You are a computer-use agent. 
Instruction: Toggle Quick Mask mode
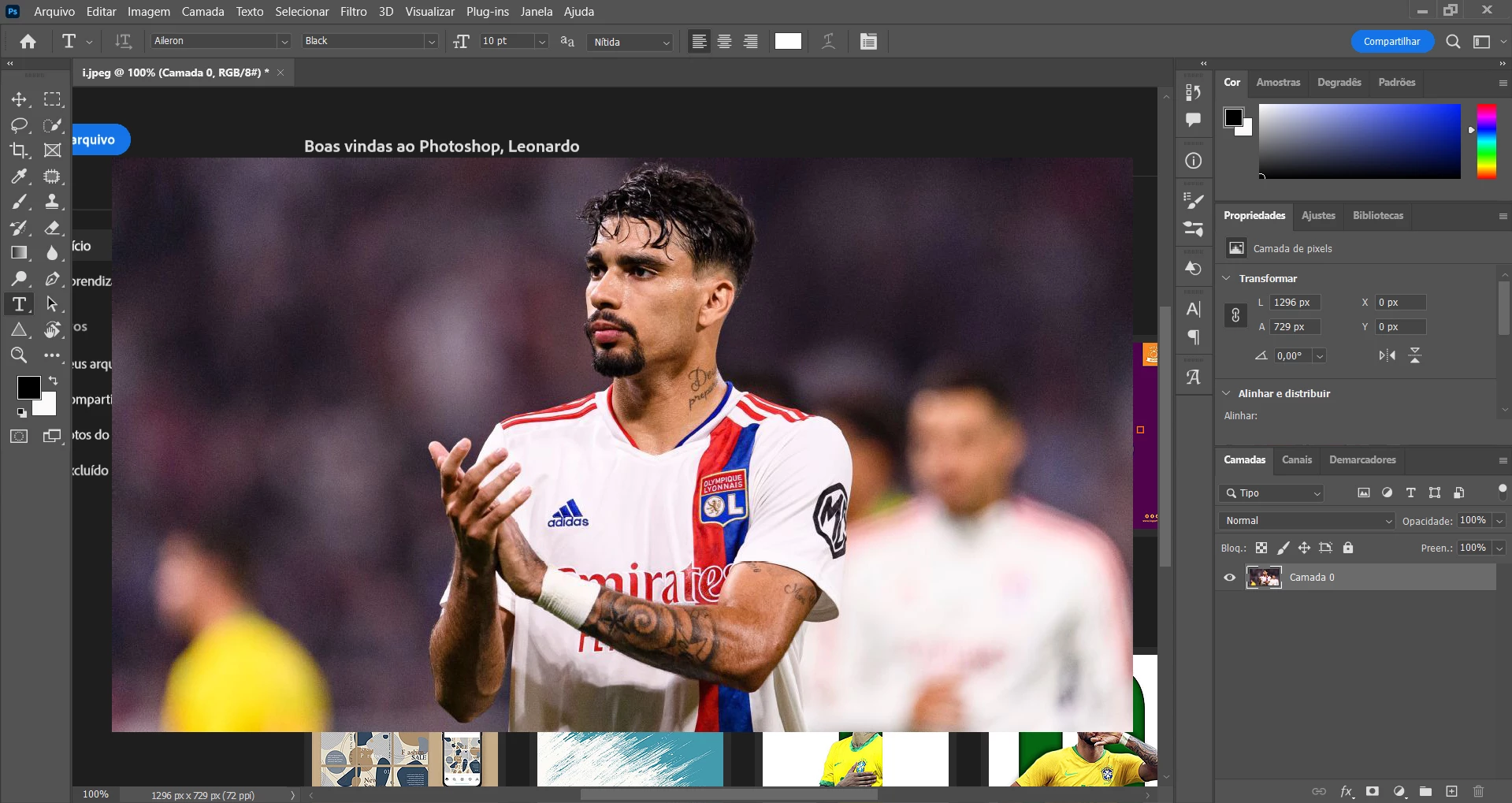click(19, 436)
